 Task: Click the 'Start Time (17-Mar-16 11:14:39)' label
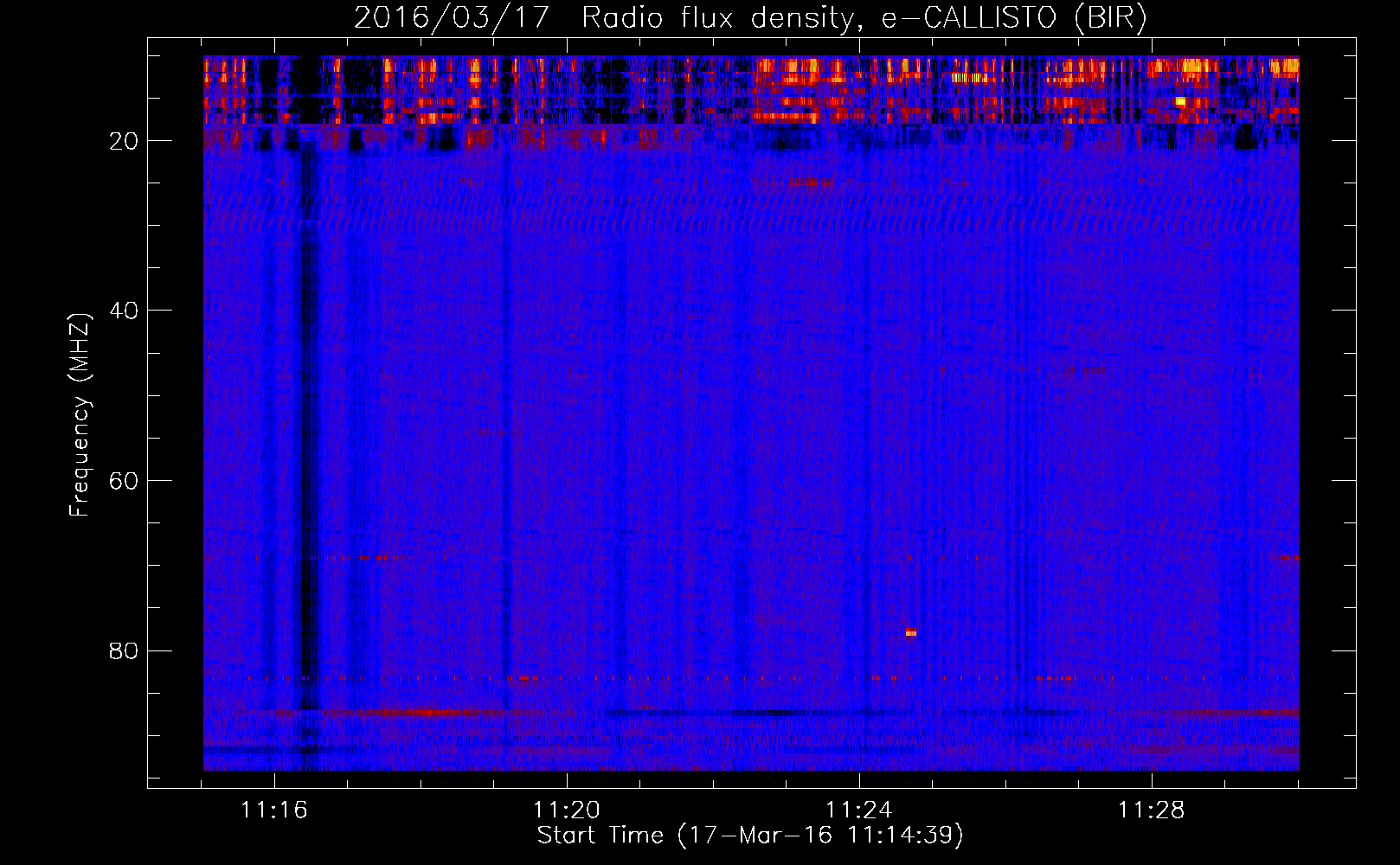750,836
